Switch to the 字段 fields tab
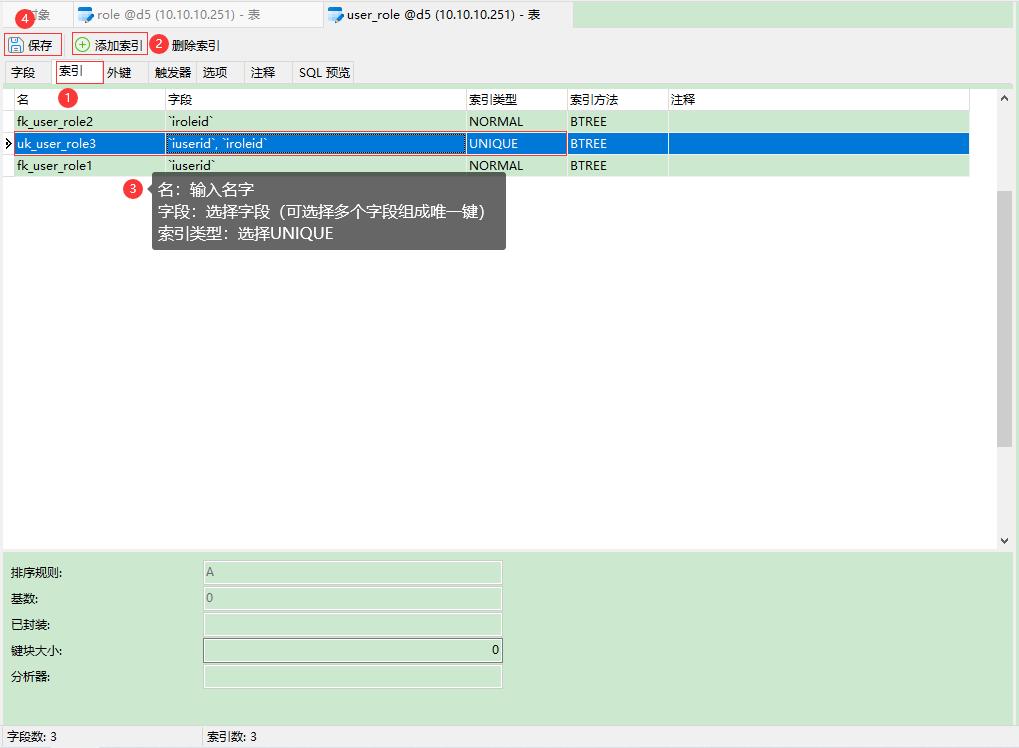Viewport: 1019px width, 748px height. pyautogui.click(x=23, y=72)
